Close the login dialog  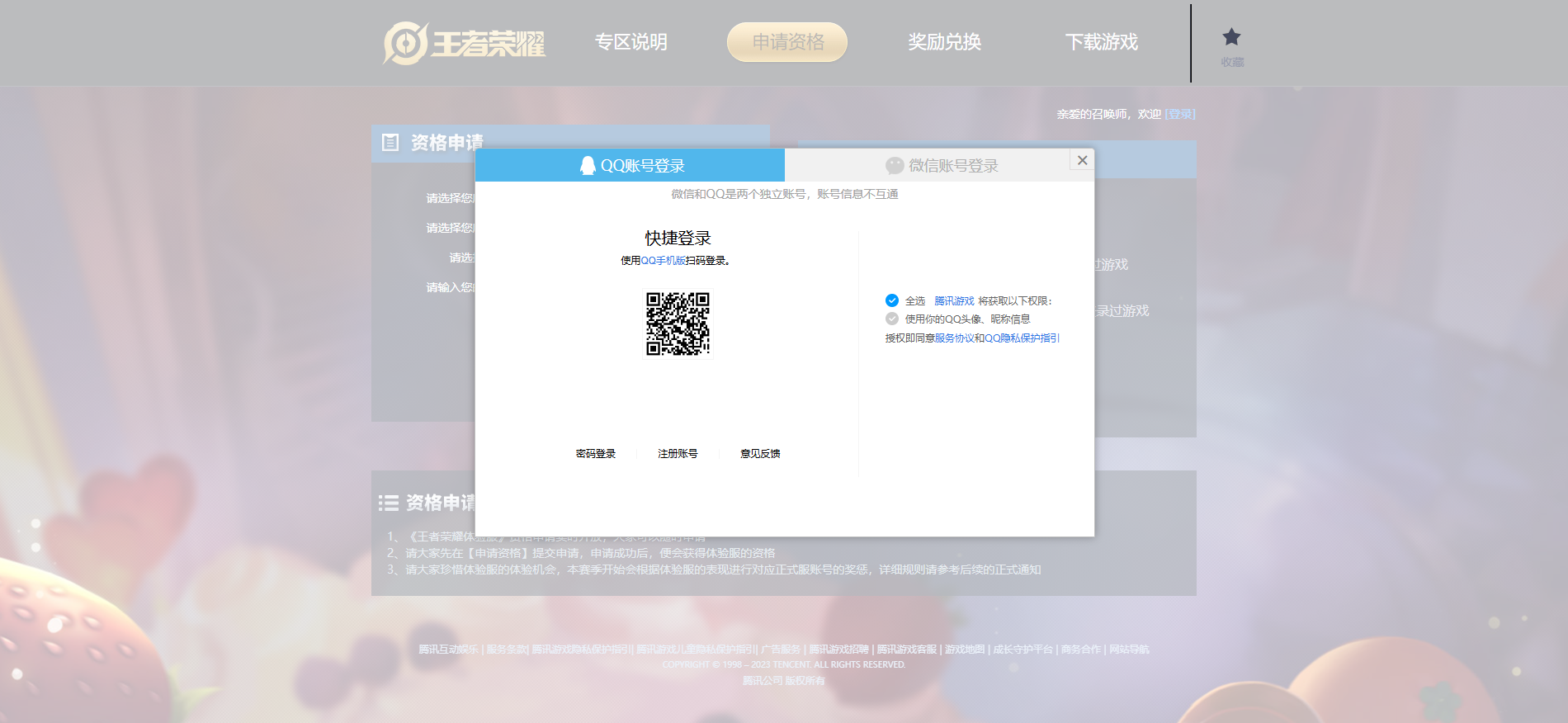coord(1082,160)
